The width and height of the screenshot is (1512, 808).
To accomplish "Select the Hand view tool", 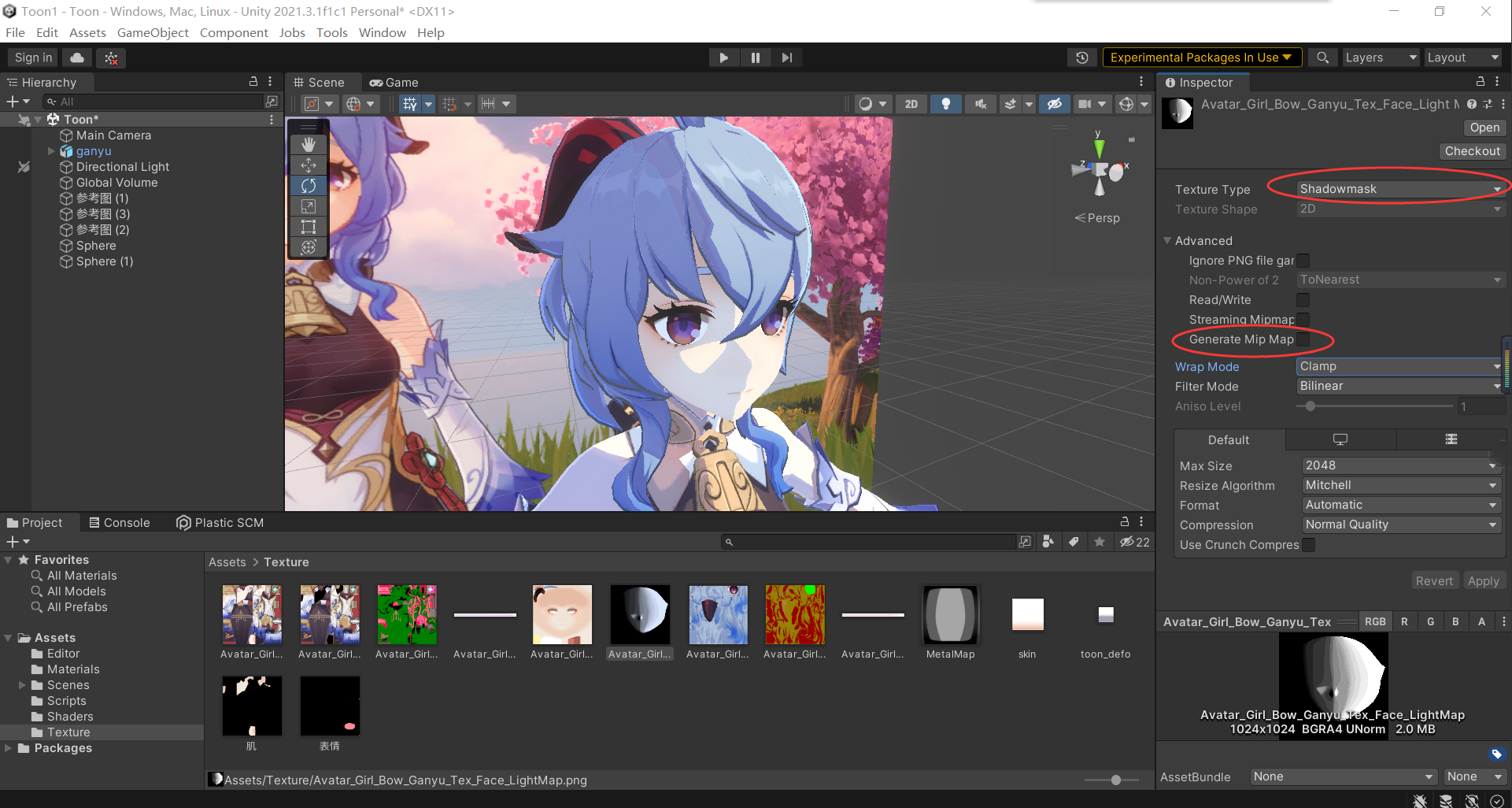I will click(309, 144).
